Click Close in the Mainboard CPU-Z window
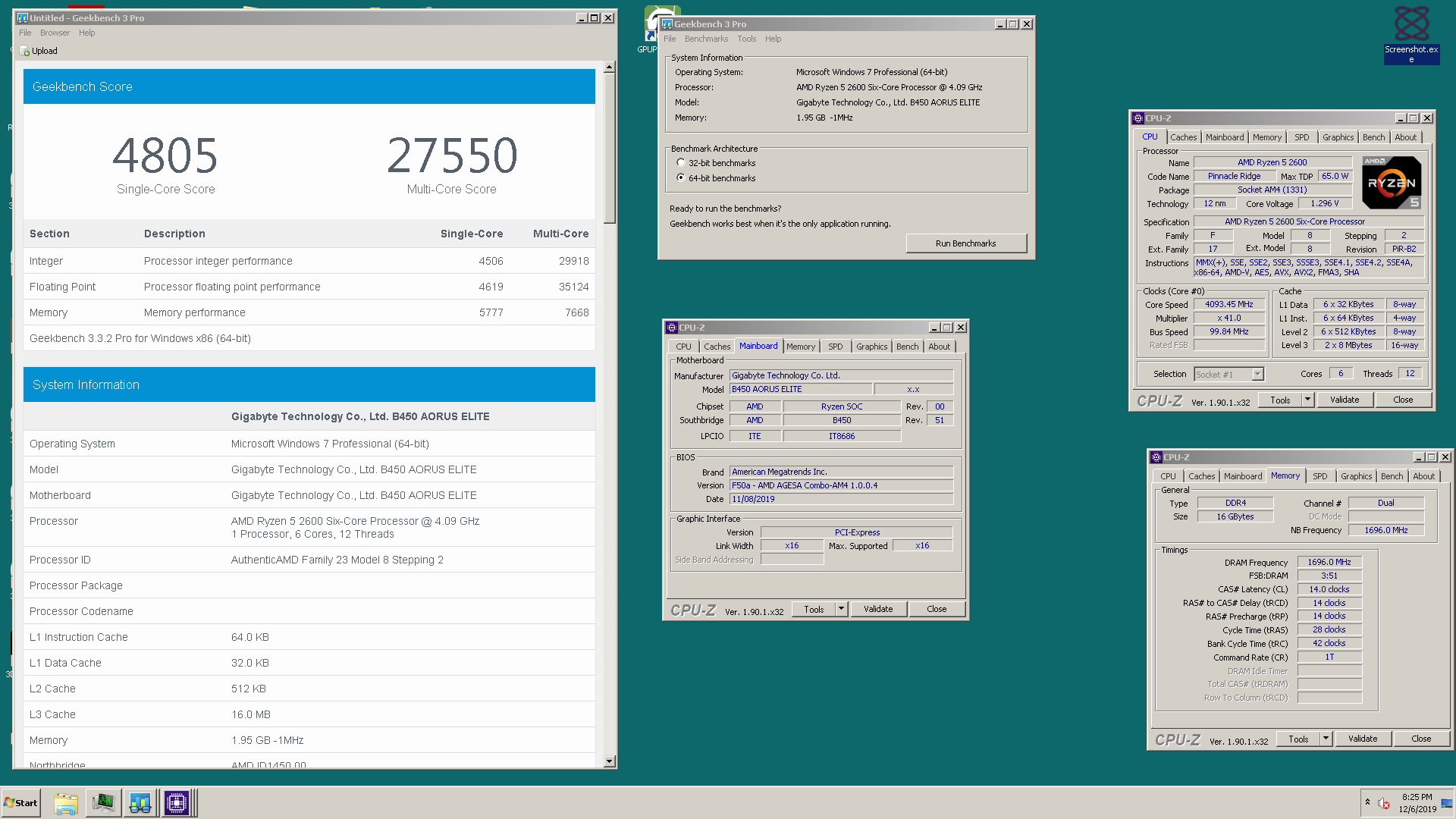Image resolution: width=1456 pixels, height=819 pixels. 937,609
